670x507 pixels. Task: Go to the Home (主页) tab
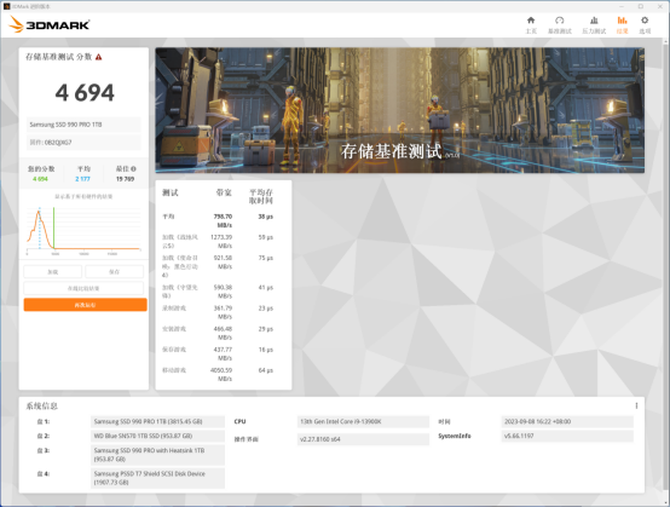coord(531,24)
